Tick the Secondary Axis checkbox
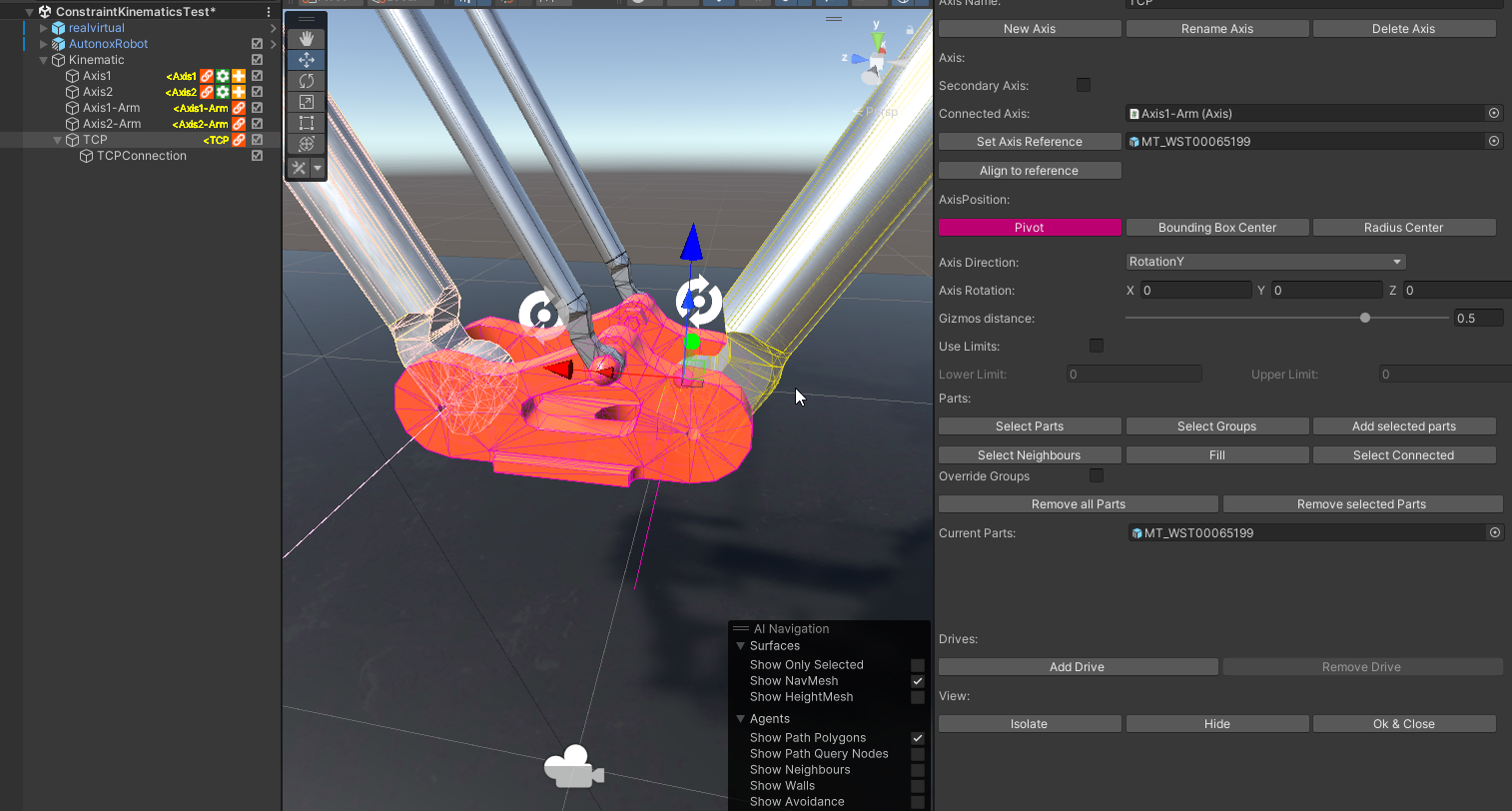Screen dimensions: 1512x811 tap(1084, 85)
